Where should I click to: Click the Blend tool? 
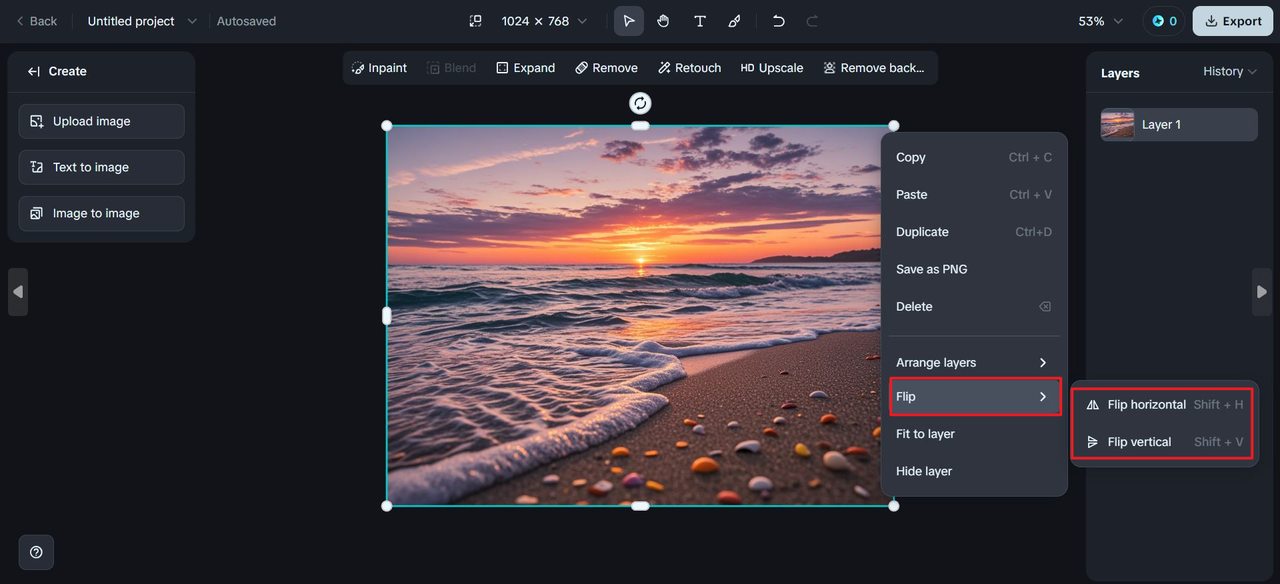(x=451, y=68)
